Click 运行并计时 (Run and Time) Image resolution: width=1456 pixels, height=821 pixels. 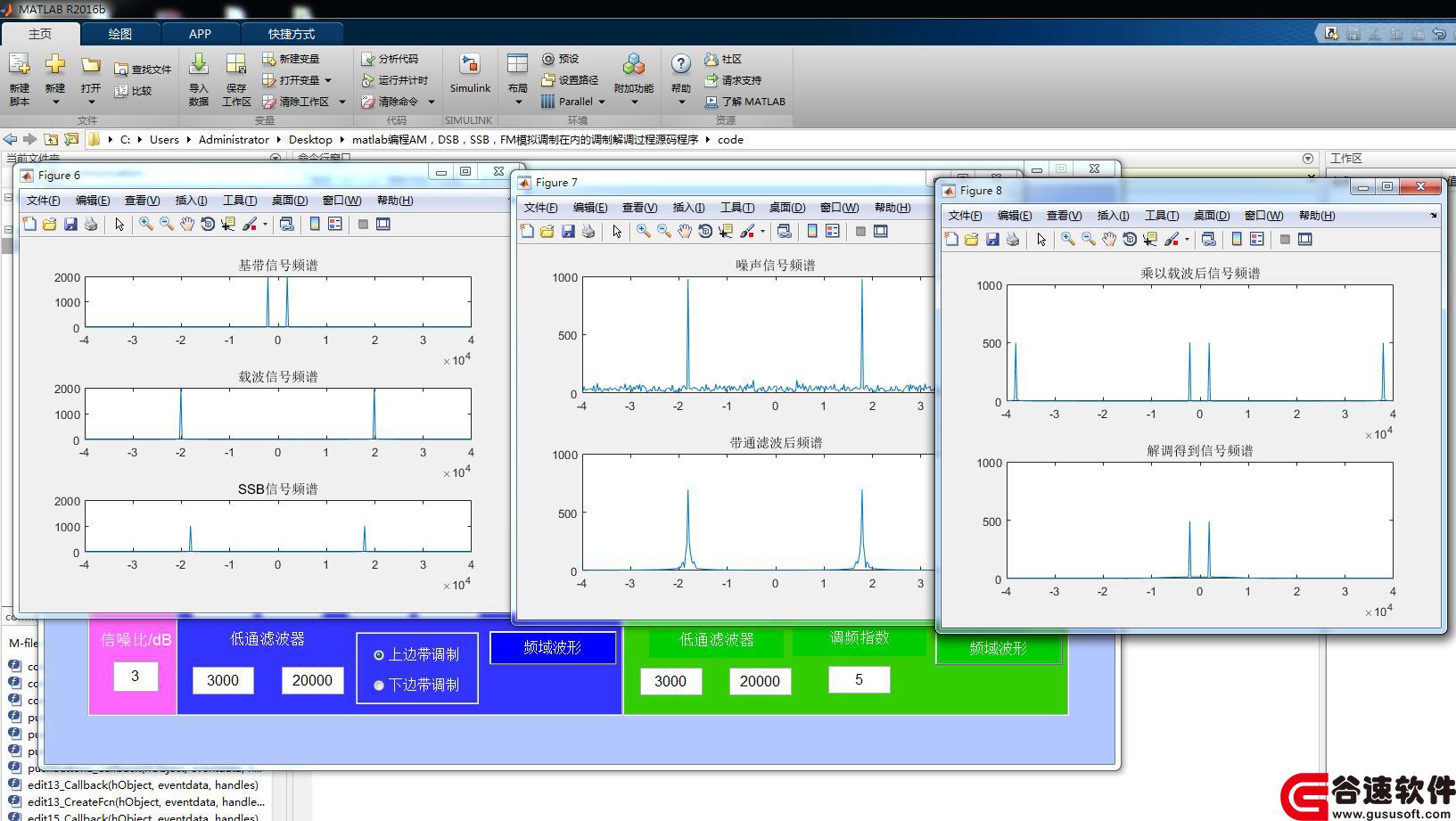tap(395, 80)
